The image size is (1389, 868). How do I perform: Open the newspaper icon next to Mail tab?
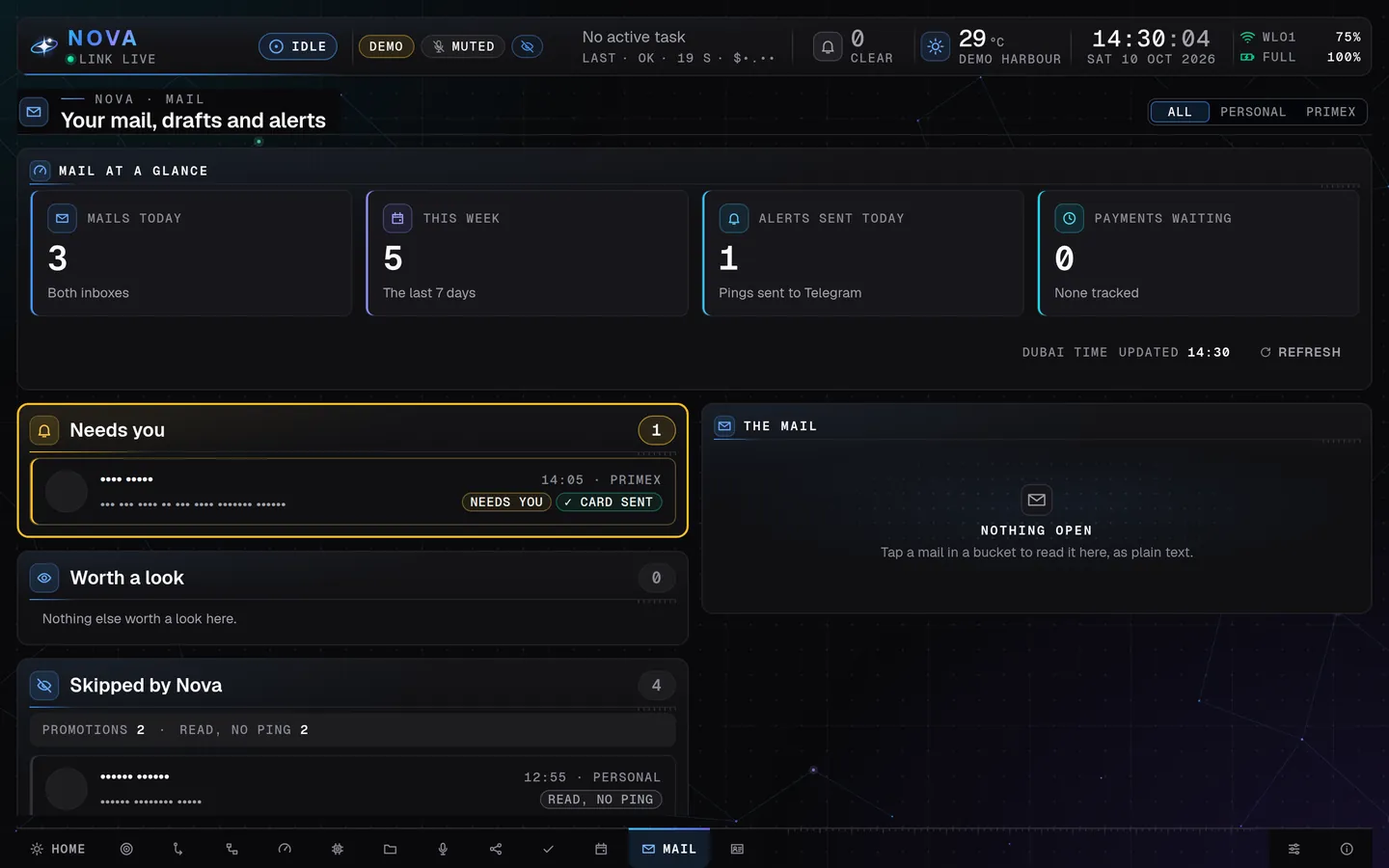click(x=737, y=849)
